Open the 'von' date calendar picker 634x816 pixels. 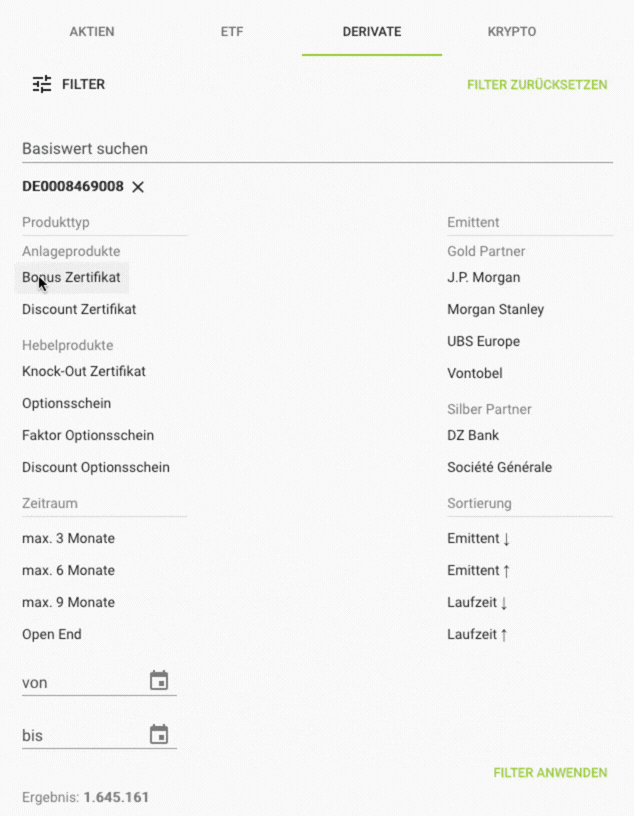[x=159, y=681]
